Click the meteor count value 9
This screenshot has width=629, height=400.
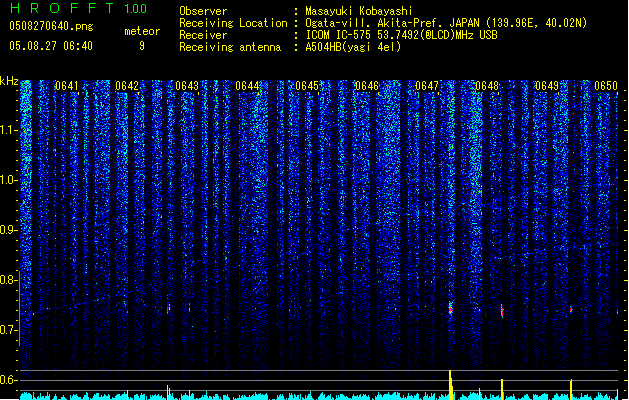click(142, 46)
